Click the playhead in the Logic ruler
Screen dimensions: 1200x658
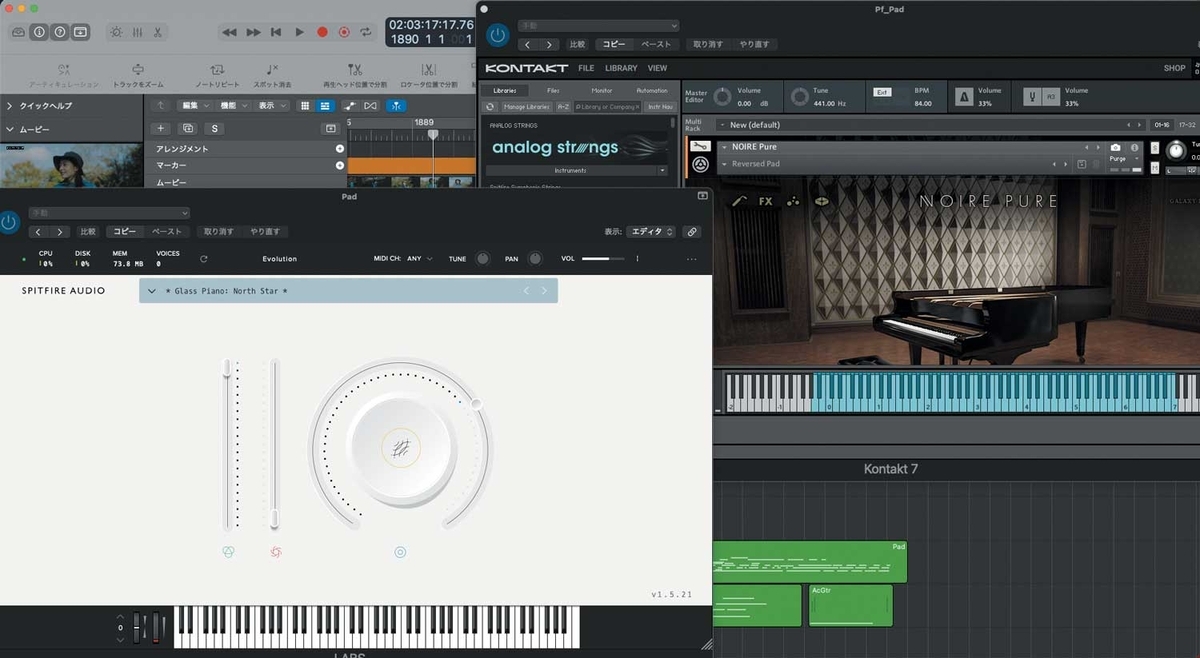click(433, 134)
